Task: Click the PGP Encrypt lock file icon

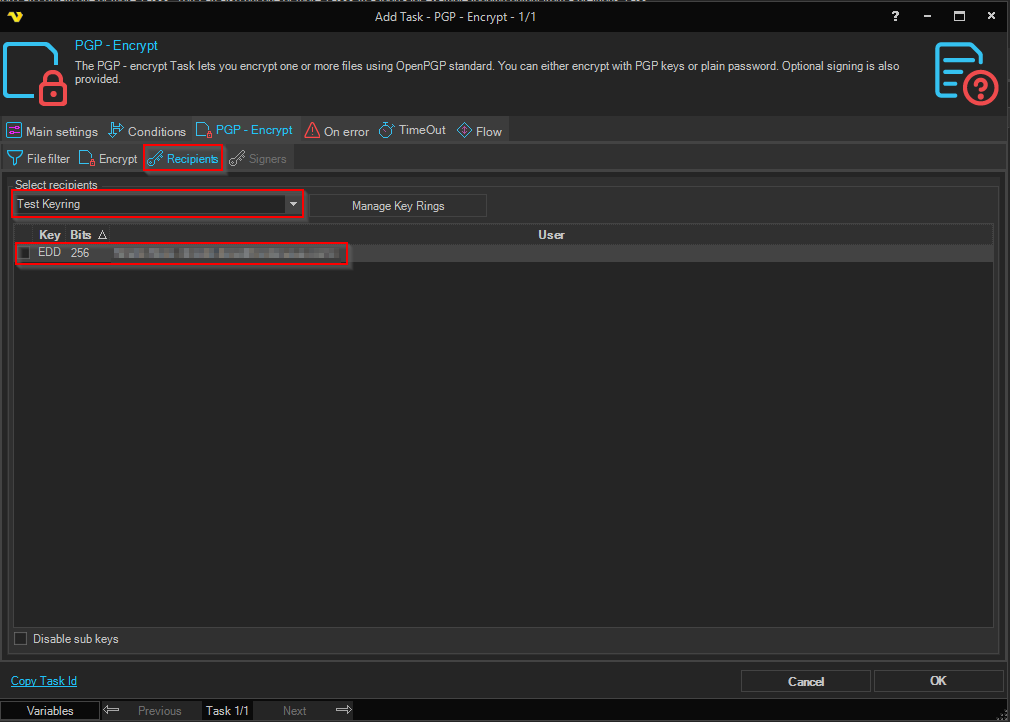Action: coord(35,73)
